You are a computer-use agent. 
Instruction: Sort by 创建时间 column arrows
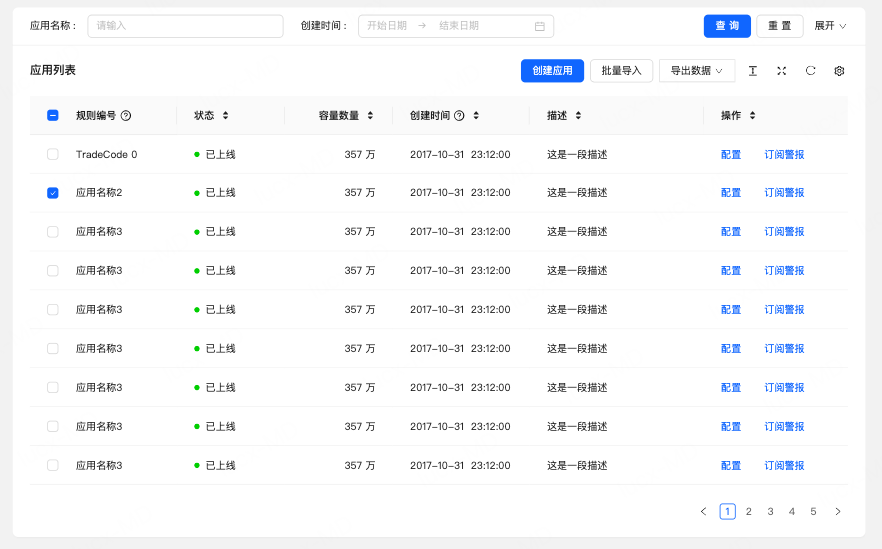point(476,115)
